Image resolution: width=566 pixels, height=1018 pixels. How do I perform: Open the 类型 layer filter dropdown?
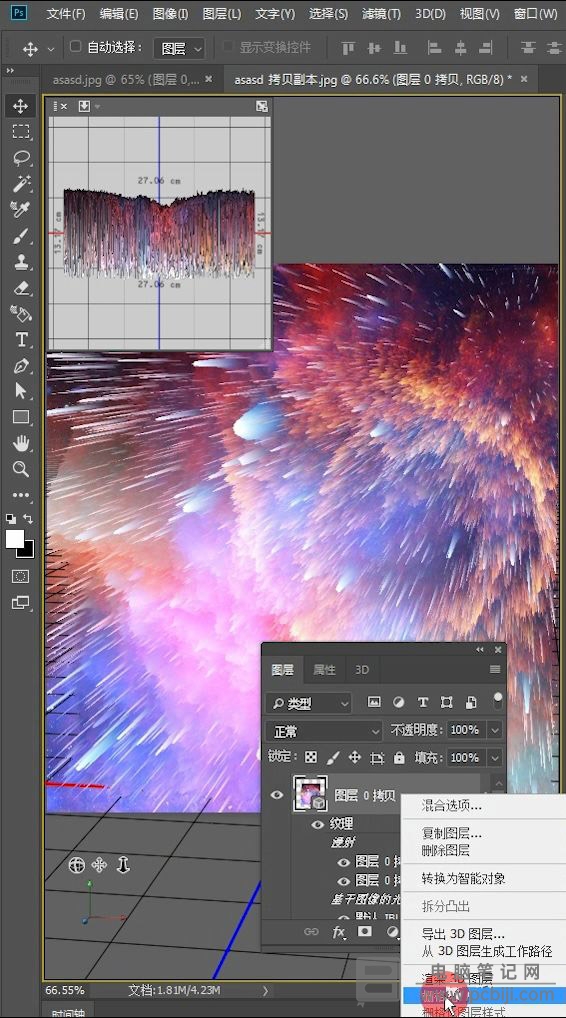308,702
